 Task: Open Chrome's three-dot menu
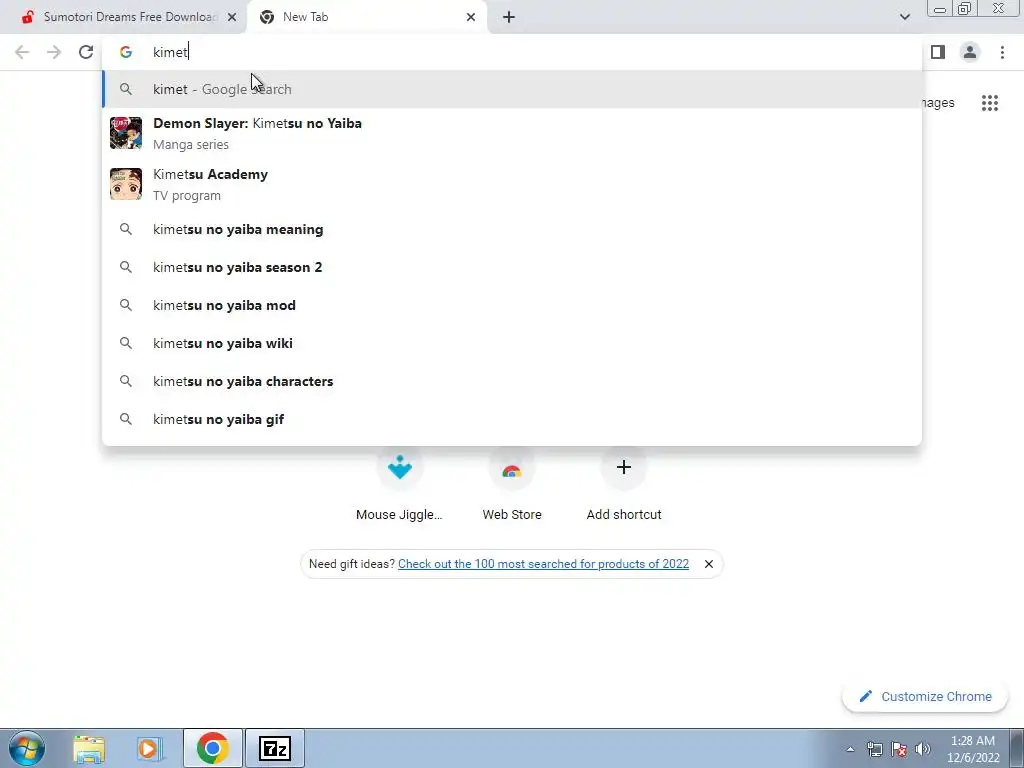1002,52
